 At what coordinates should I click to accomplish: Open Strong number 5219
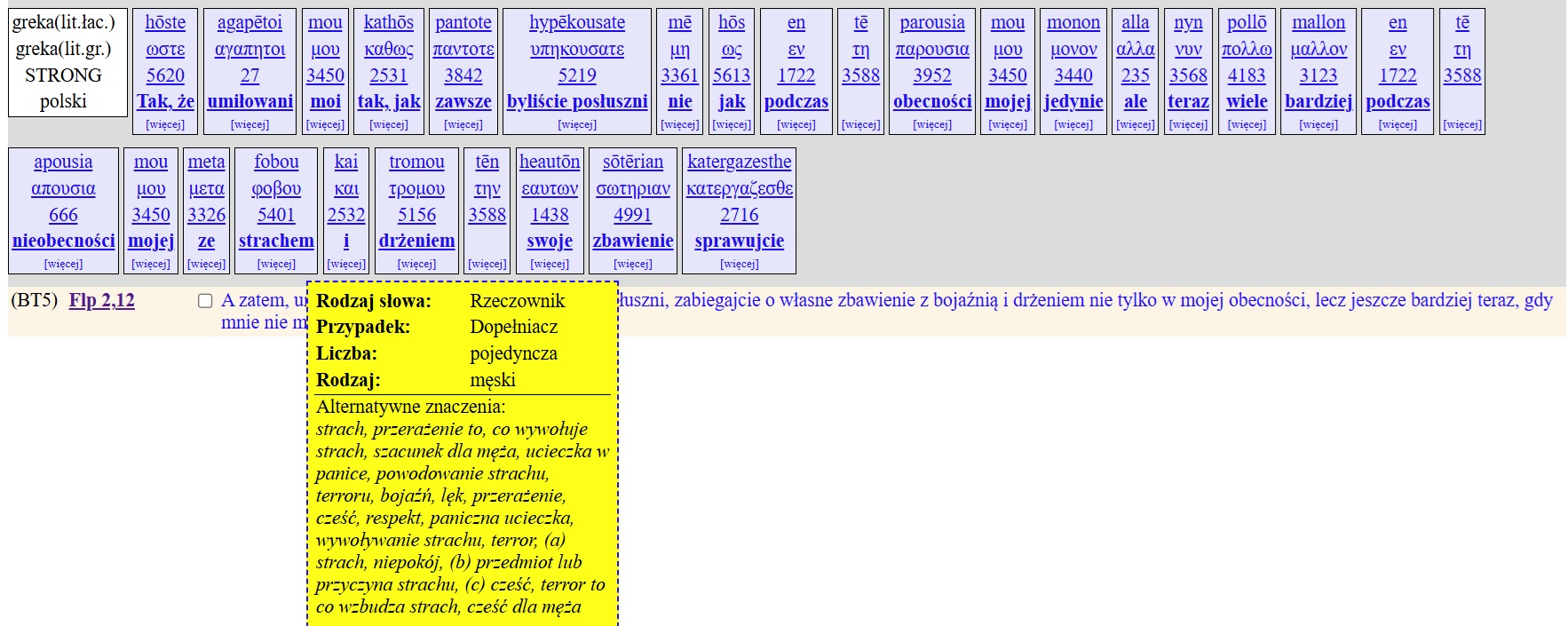[577, 75]
